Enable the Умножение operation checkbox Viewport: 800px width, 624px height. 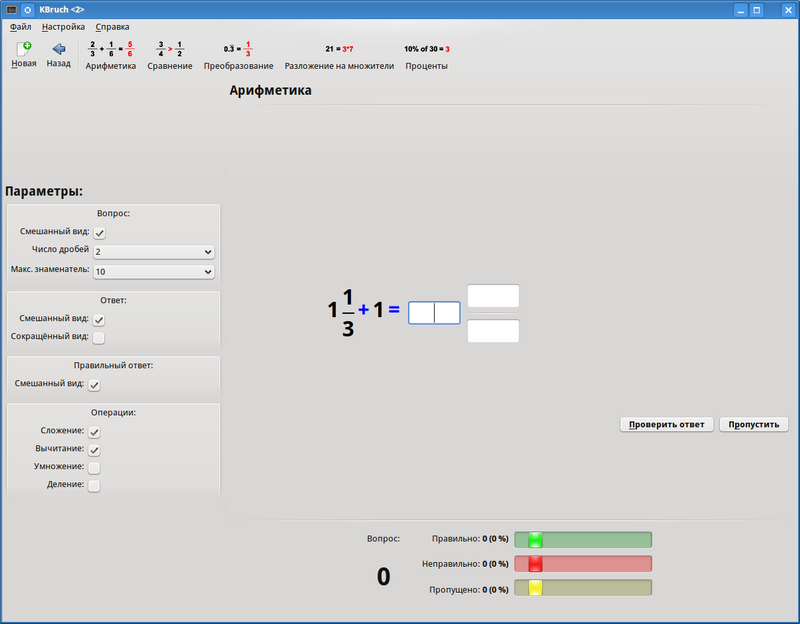click(94, 468)
